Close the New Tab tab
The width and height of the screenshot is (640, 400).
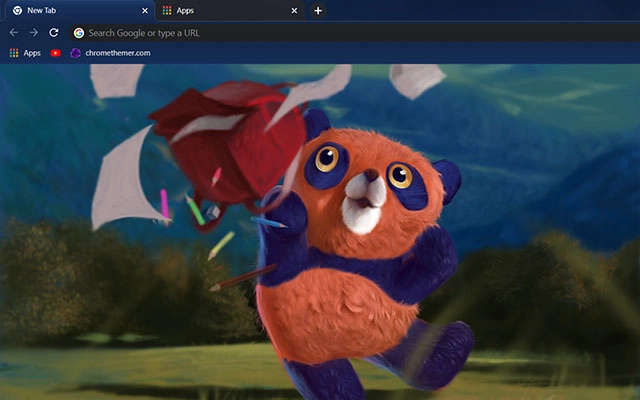[x=145, y=11]
